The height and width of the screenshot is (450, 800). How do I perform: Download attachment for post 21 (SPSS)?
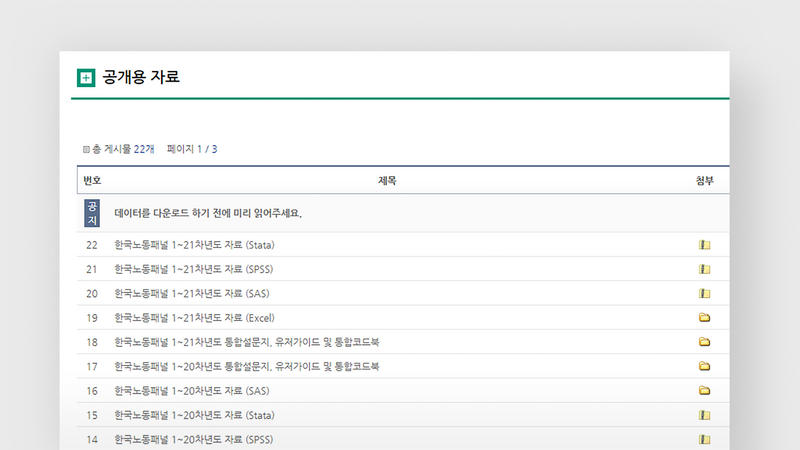704,269
